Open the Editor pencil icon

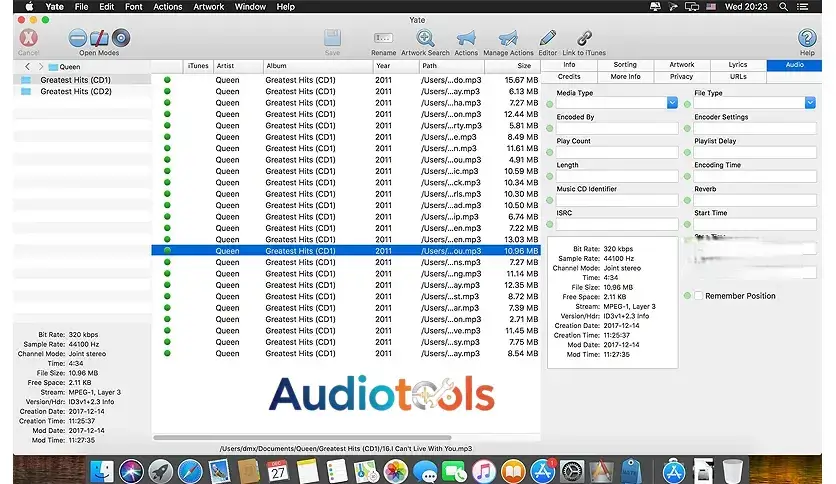pyautogui.click(x=548, y=38)
